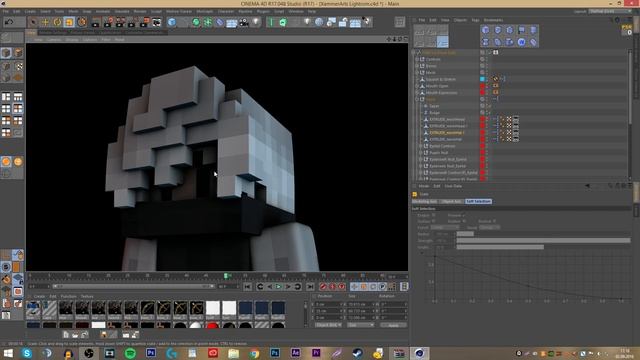The height and width of the screenshot is (360, 640).
Task: Toggle Autokeying red button
Action: click(x=332, y=287)
